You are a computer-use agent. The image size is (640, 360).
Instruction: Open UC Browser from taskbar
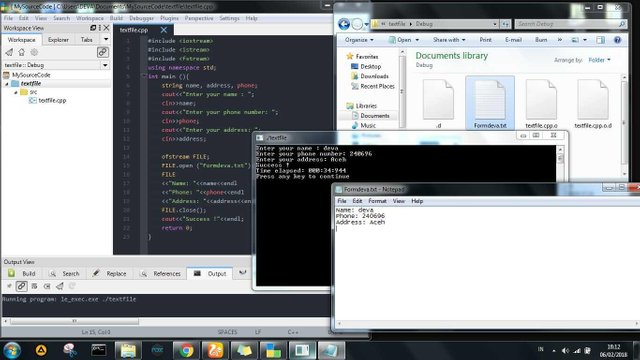[215, 350]
